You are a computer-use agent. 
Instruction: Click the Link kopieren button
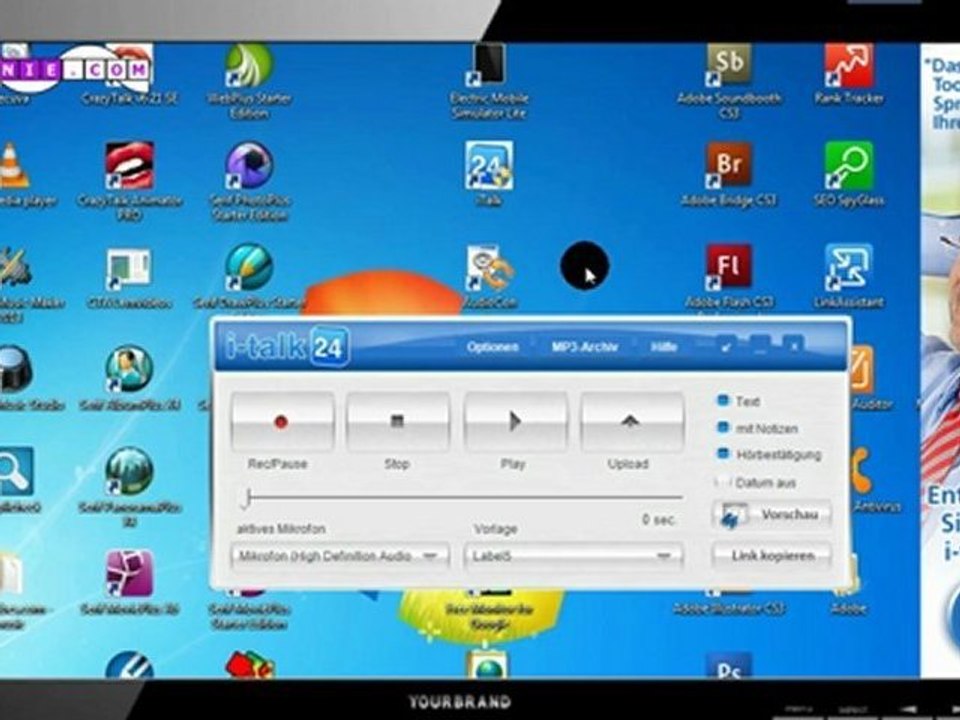point(772,556)
